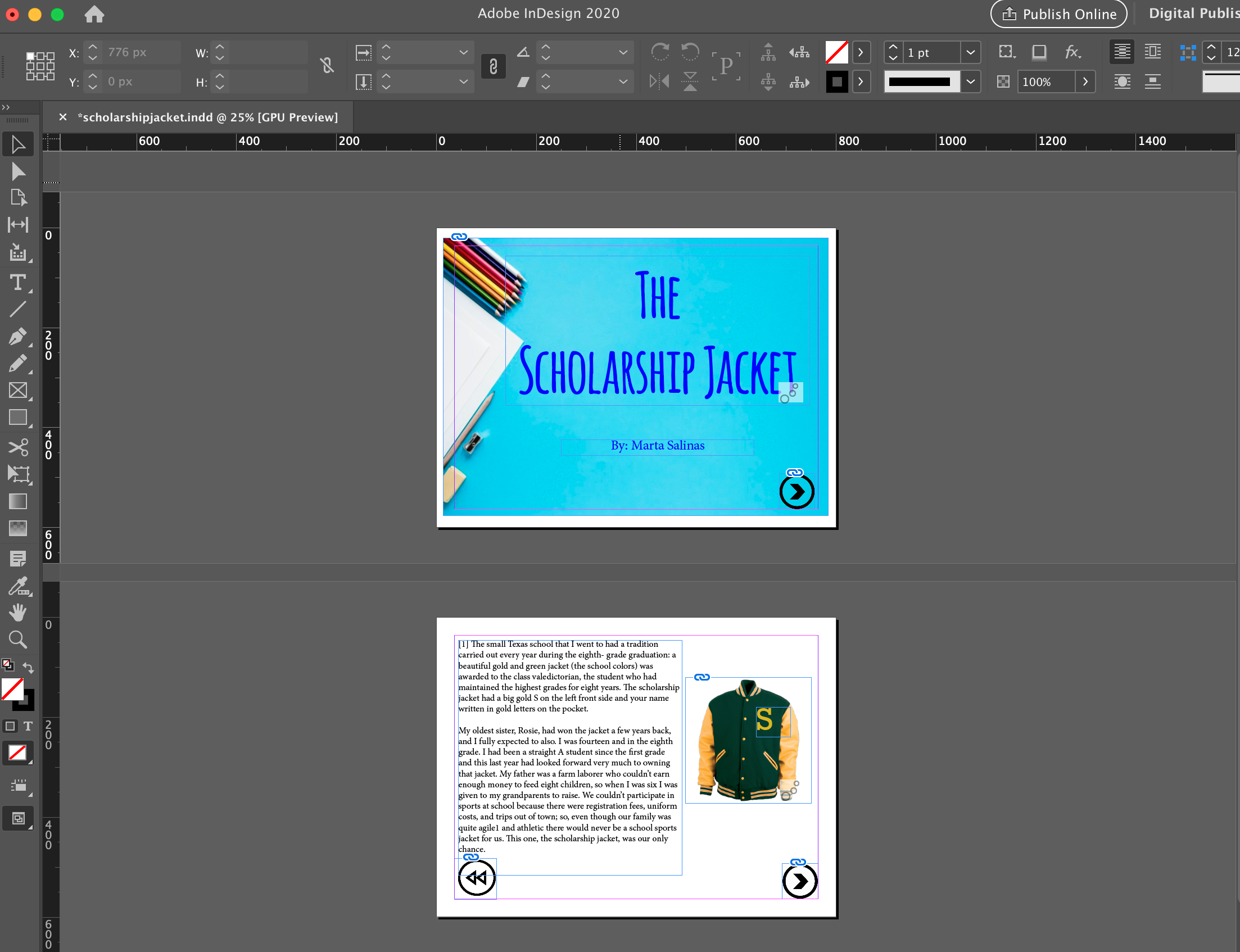The width and height of the screenshot is (1240, 952).
Task: Open the Digital Publishing workspace switcher
Action: [1193, 13]
